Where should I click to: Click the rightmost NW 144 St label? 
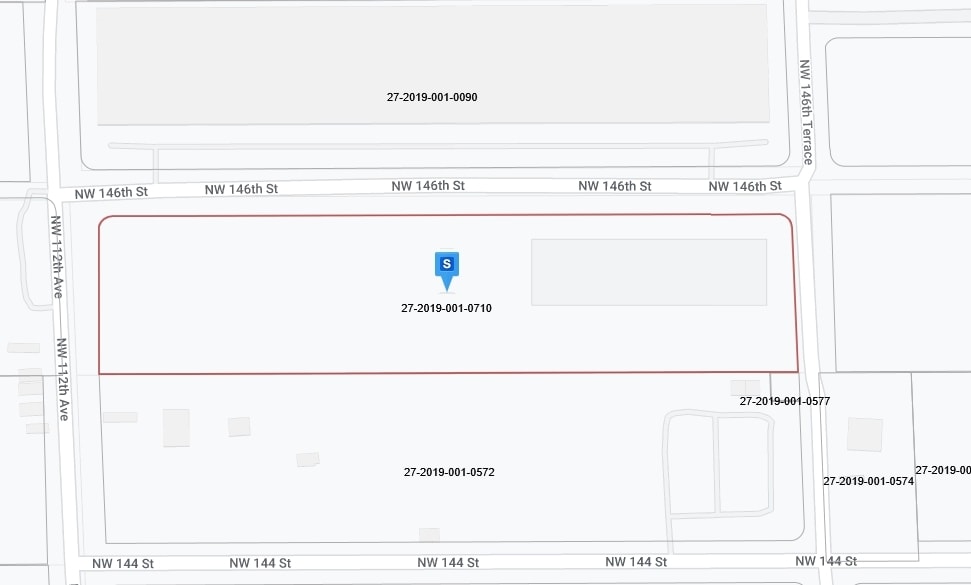[x=826, y=561]
